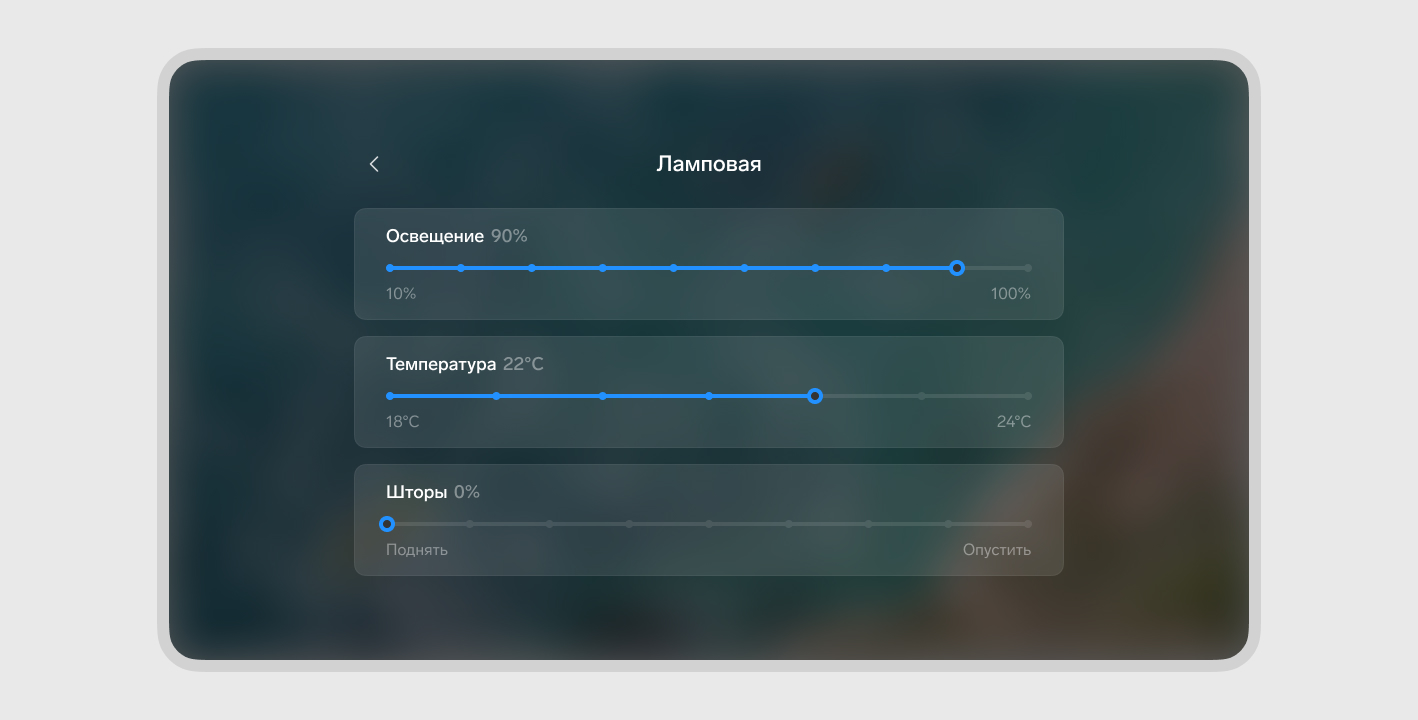The image size is (1418, 720).
Task: Select the 21°C stop on Температура slider
Action: pyautogui.click(x=709, y=396)
